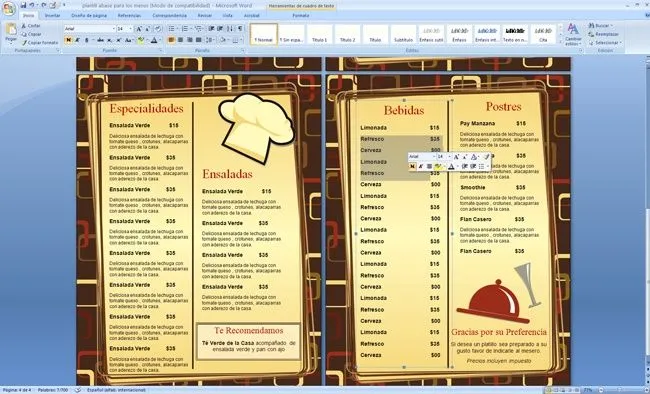
Task: Toggle italic (K) in ribbon
Action: point(78,40)
